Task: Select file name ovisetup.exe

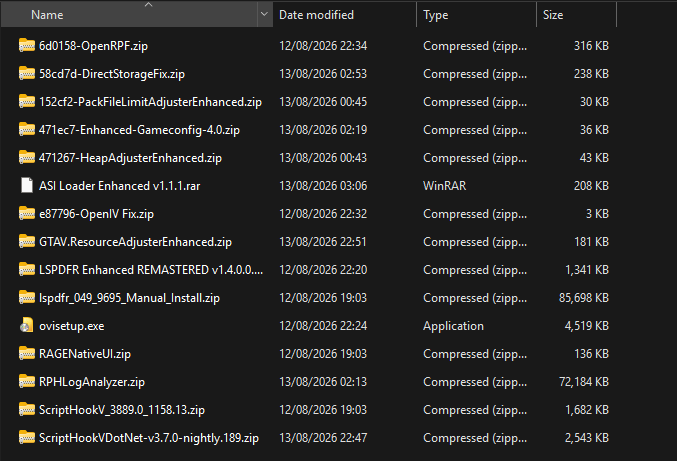Action: tap(72, 326)
